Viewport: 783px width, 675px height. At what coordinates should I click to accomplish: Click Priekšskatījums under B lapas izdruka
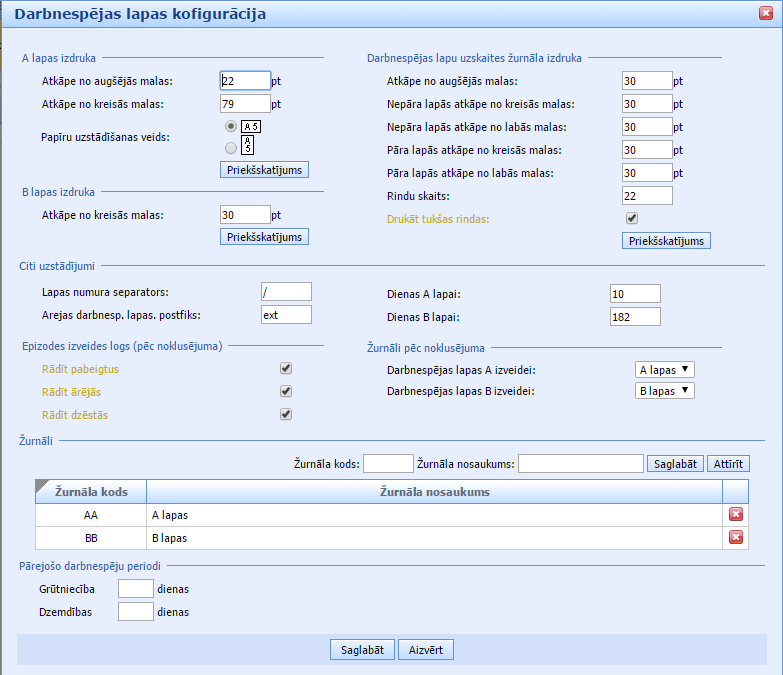pos(265,237)
